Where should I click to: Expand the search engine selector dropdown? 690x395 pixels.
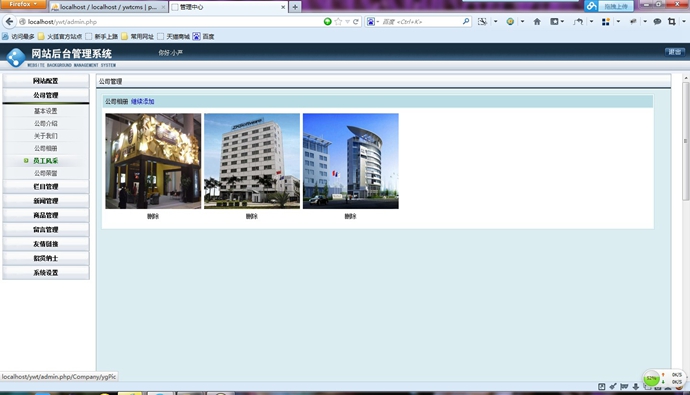coord(372,22)
